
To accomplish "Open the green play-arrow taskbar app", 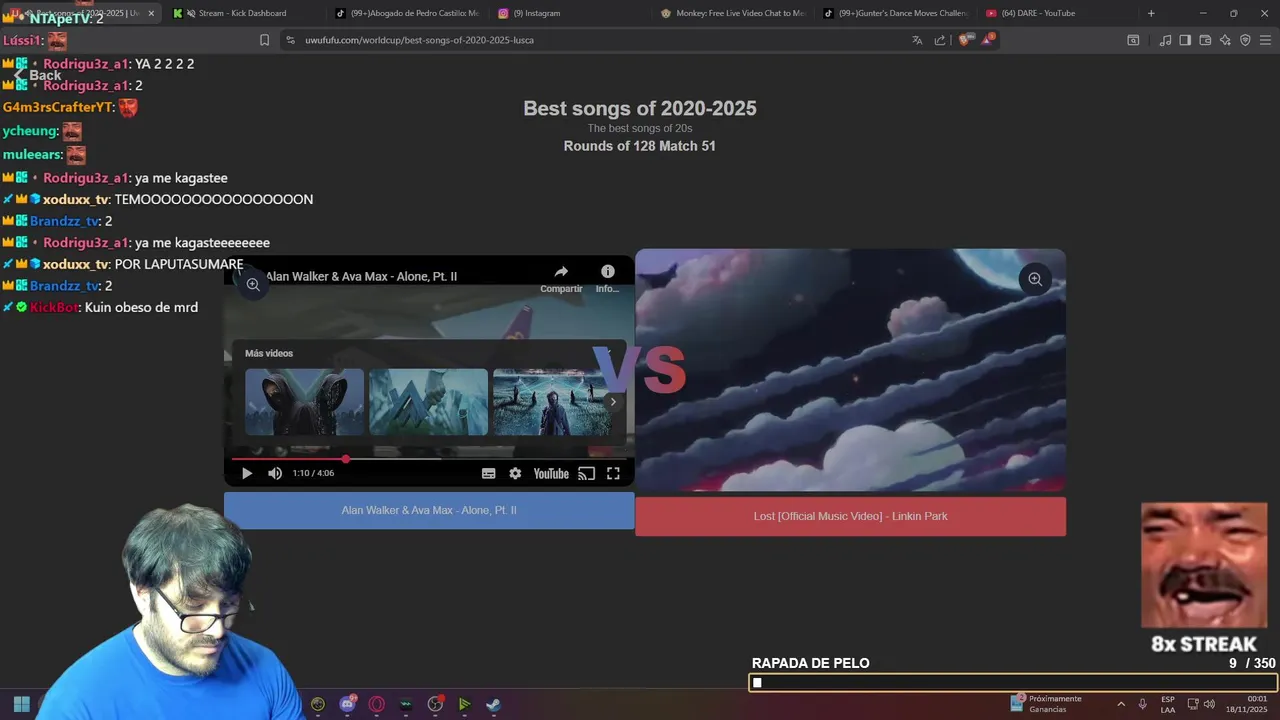I will 464,704.
